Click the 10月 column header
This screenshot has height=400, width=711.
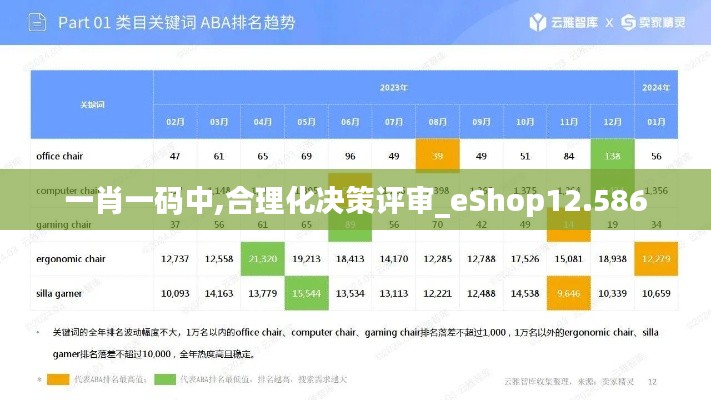pyautogui.click(x=525, y=122)
